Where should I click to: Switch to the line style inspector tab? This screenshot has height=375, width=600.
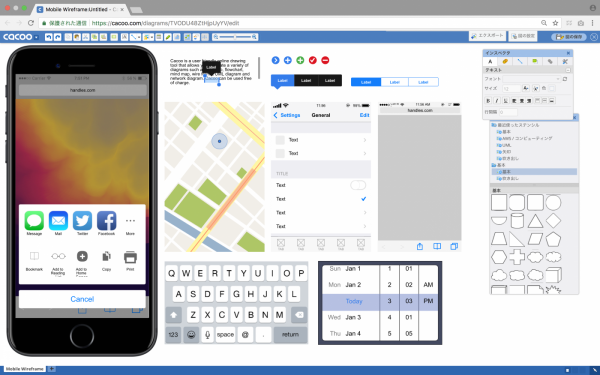(x=520, y=61)
